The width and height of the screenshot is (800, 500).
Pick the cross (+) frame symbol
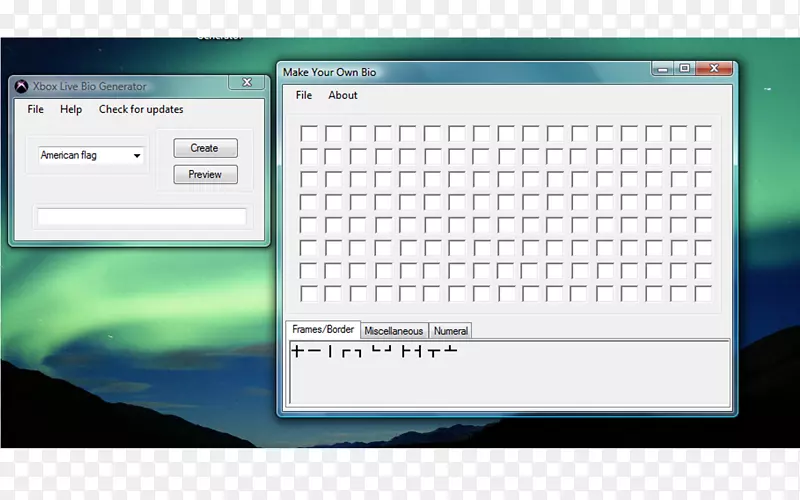tap(297, 351)
